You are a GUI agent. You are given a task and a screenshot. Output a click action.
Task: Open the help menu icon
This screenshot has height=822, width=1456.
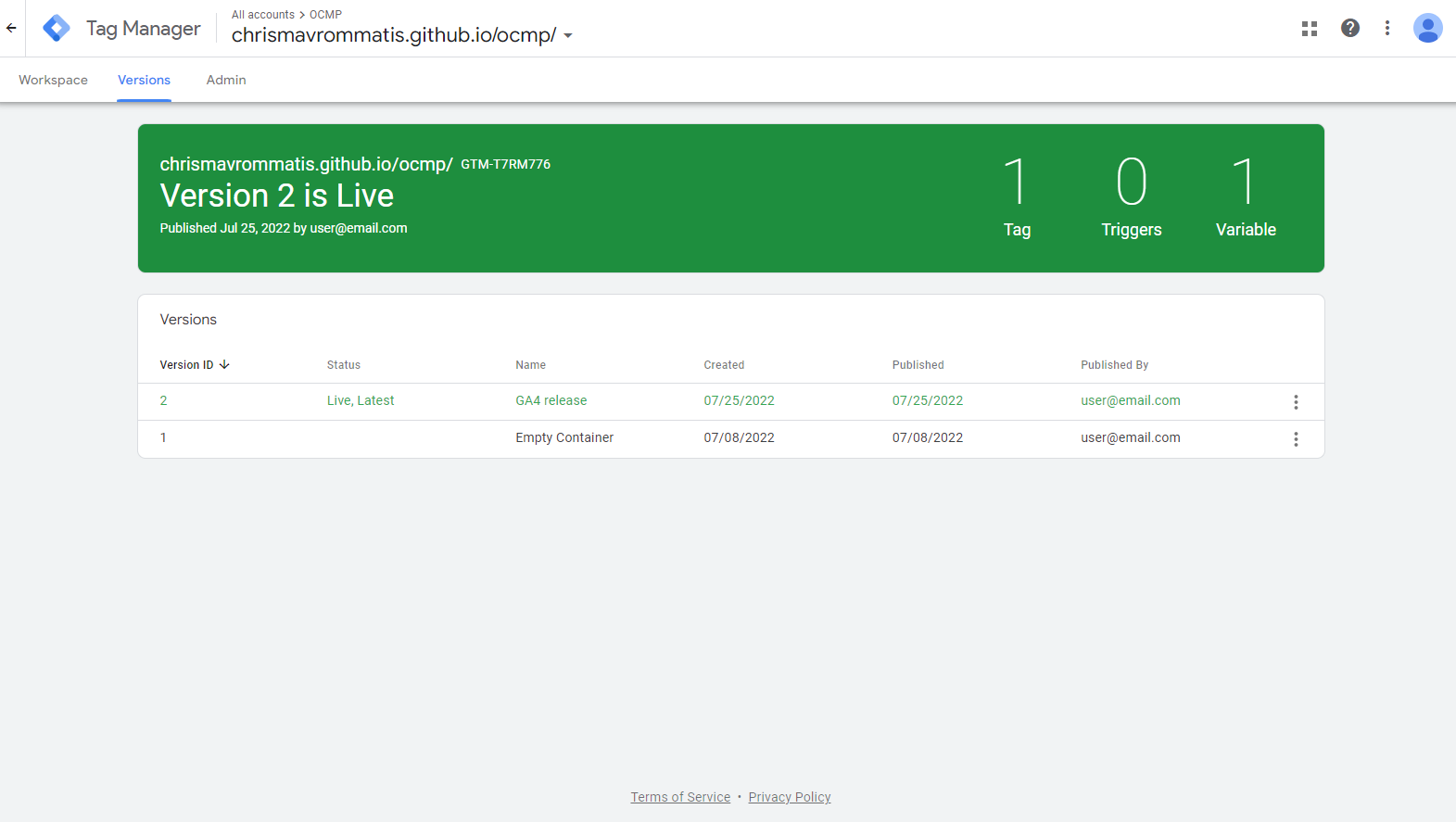[x=1350, y=28]
